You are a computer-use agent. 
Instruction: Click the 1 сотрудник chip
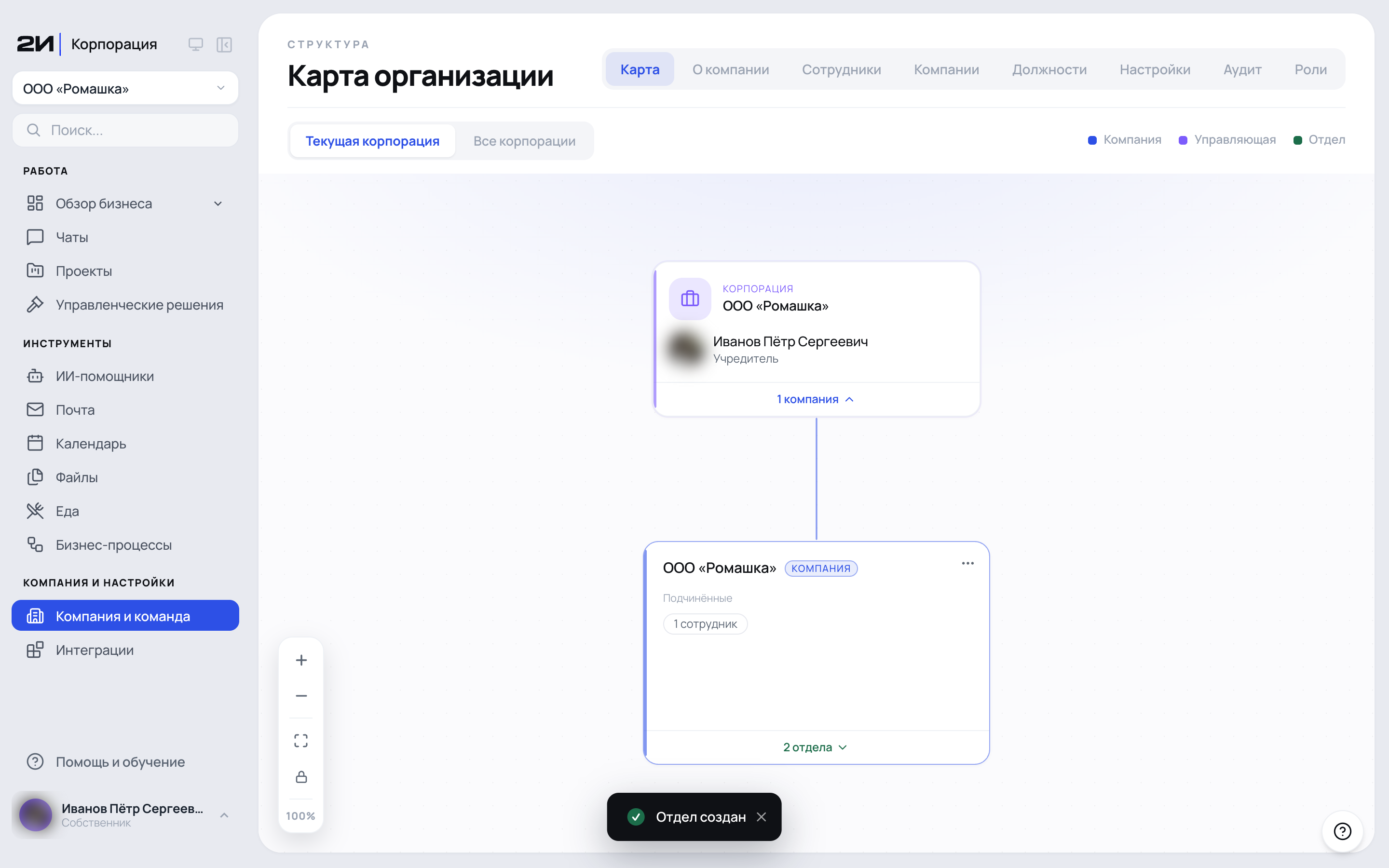[705, 624]
